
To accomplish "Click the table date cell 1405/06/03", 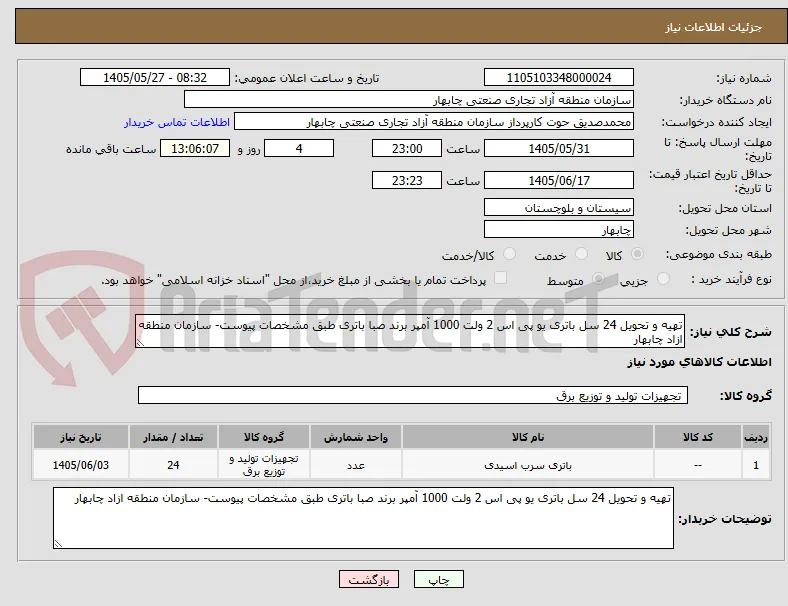I will click(x=80, y=465).
